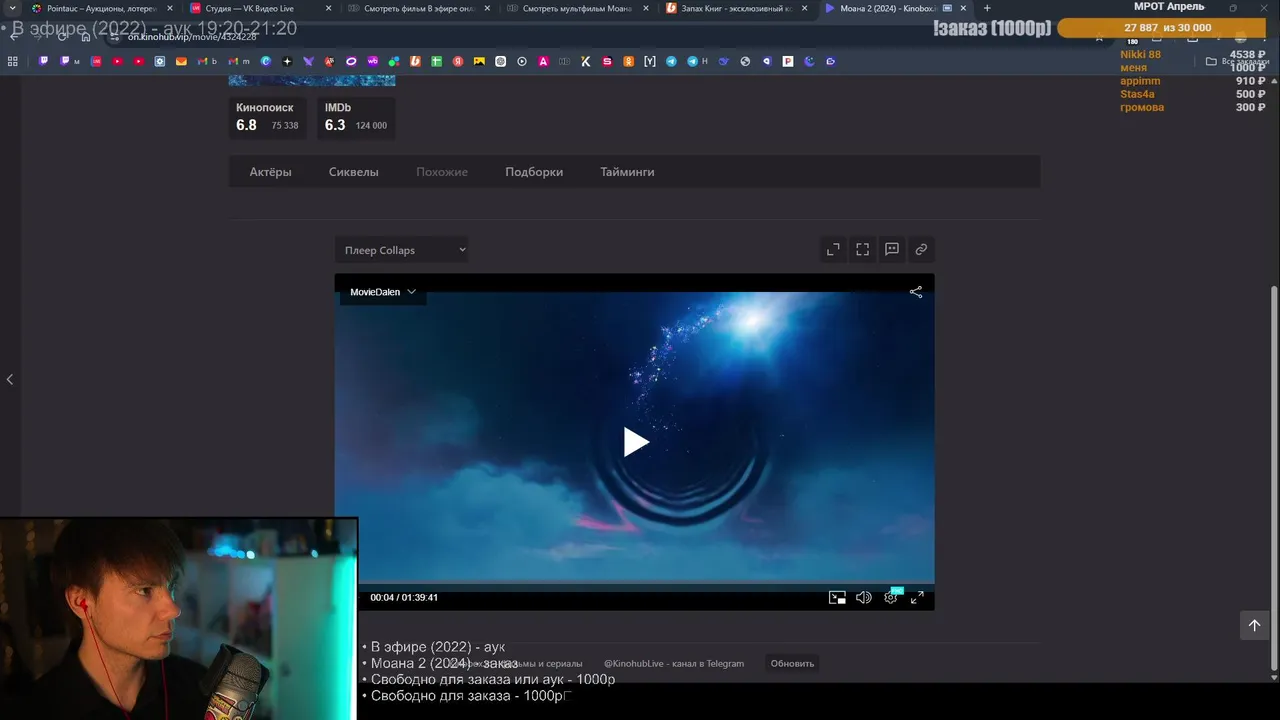Switch to the Pointauc browser tab
Screen dimensions: 1280x720
[100, 8]
